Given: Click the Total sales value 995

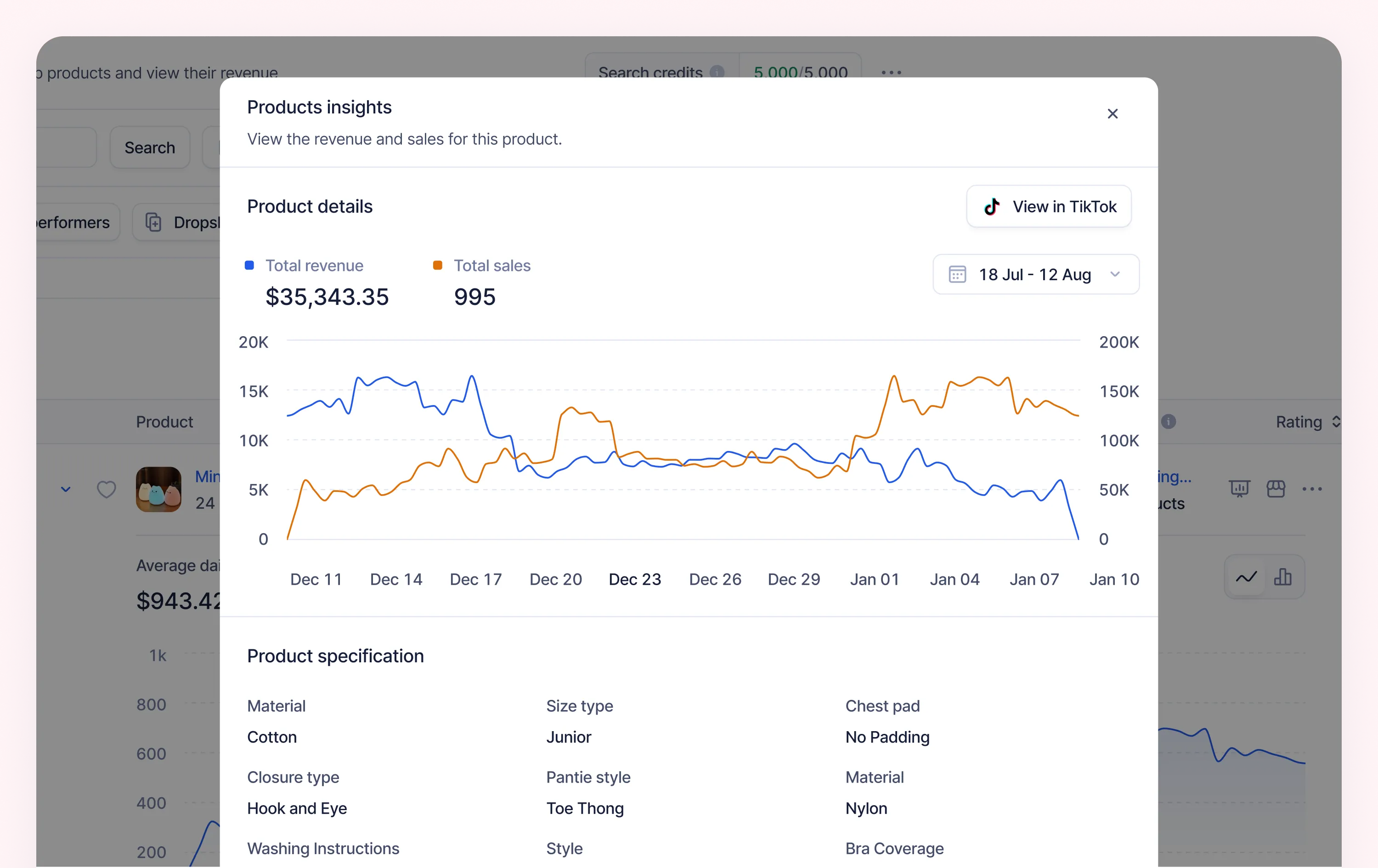Looking at the screenshot, I should (x=474, y=297).
